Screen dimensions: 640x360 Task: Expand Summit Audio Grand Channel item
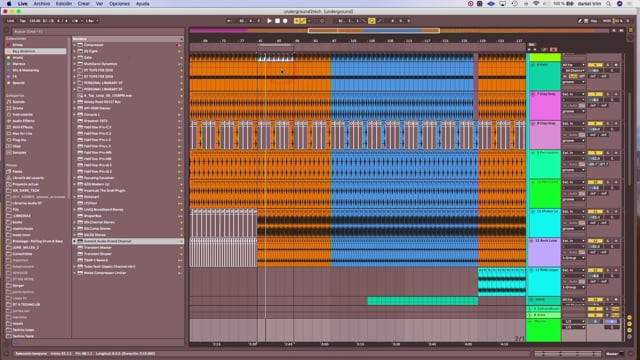(75, 241)
